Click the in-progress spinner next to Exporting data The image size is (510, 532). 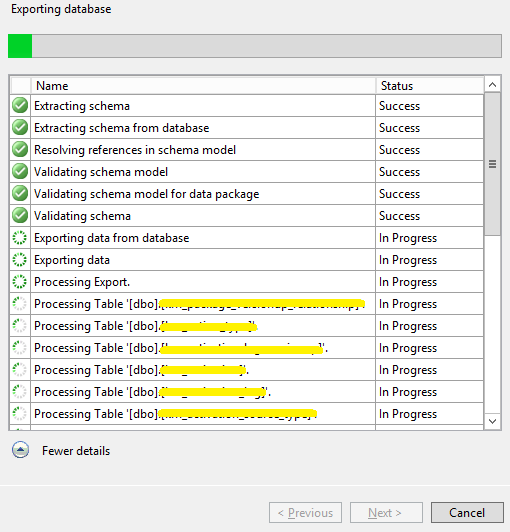pos(20,260)
